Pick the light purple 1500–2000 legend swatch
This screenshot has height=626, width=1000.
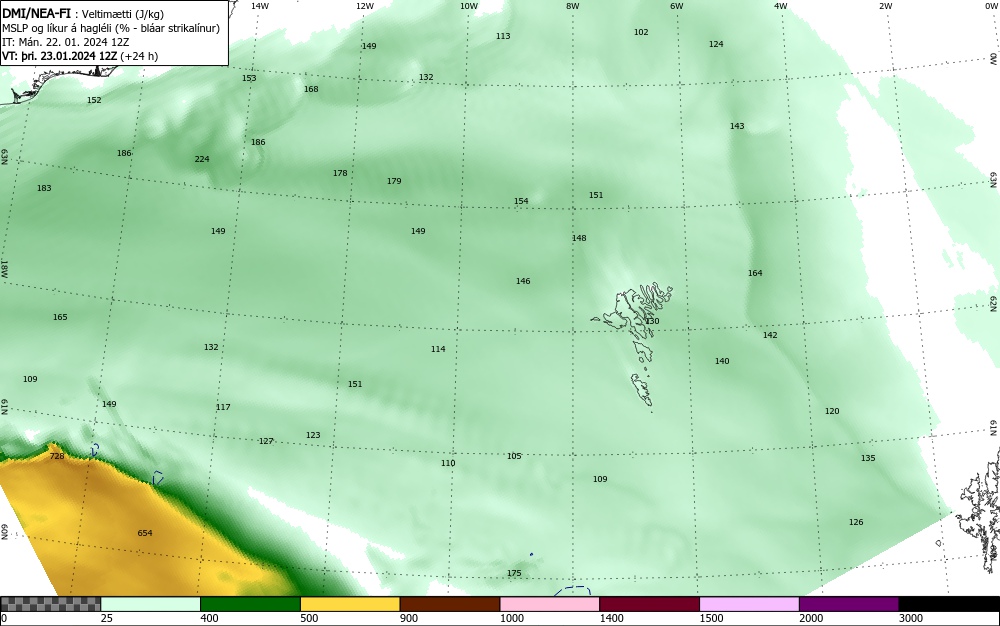[749, 604]
